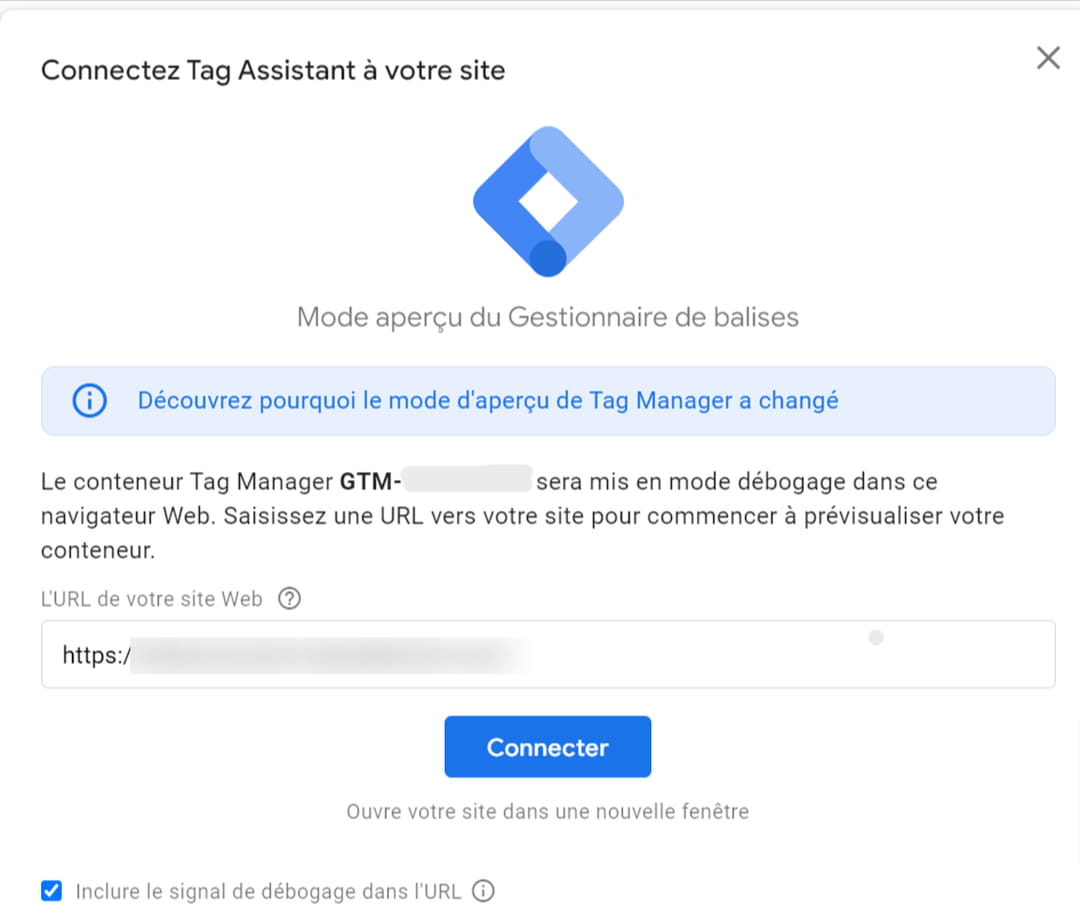This screenshot has height=913, width=1080.
Task: Click the word 'conteneur.' ending the description paragraph
Action: point(98,550)
